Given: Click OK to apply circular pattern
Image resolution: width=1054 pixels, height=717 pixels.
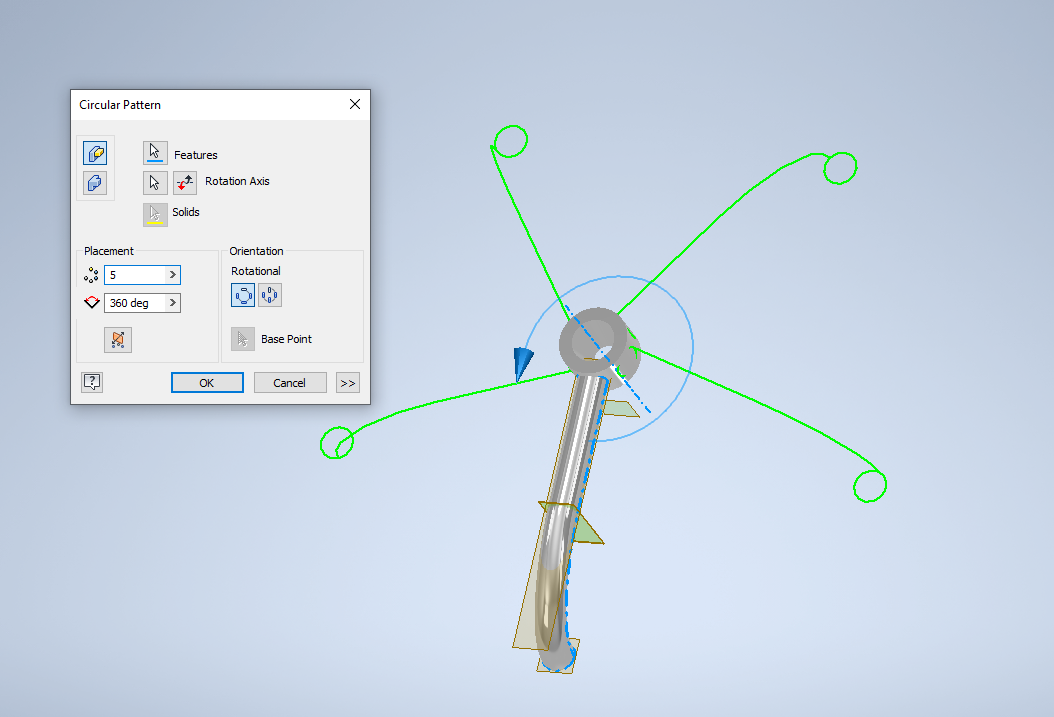Looking at the screenshot, I should 207,382.
